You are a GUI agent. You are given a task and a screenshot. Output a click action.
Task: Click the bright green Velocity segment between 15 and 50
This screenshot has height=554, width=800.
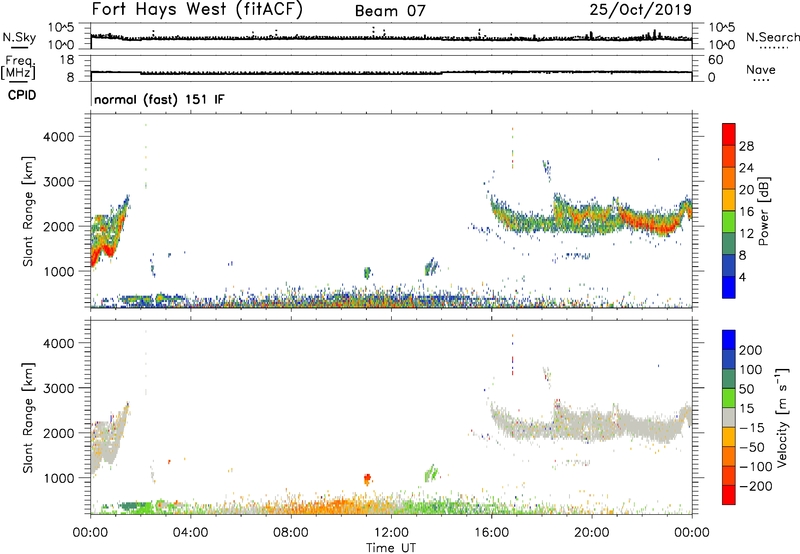click(729, 398)
